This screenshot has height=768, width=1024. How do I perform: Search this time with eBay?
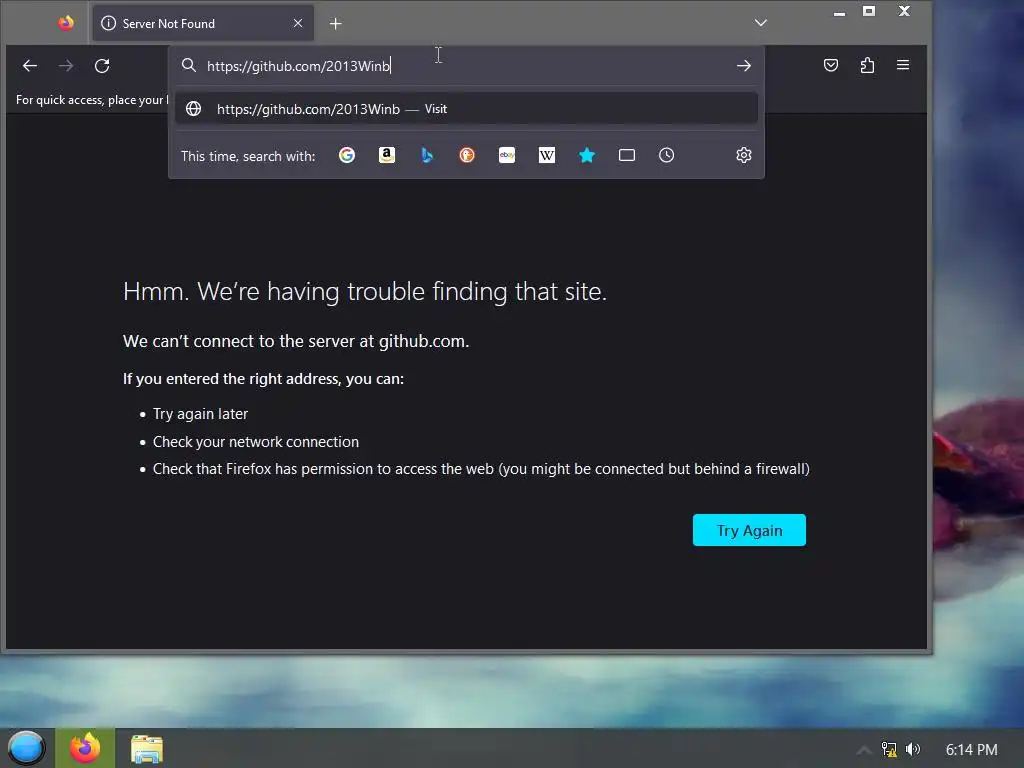[507, 155]
